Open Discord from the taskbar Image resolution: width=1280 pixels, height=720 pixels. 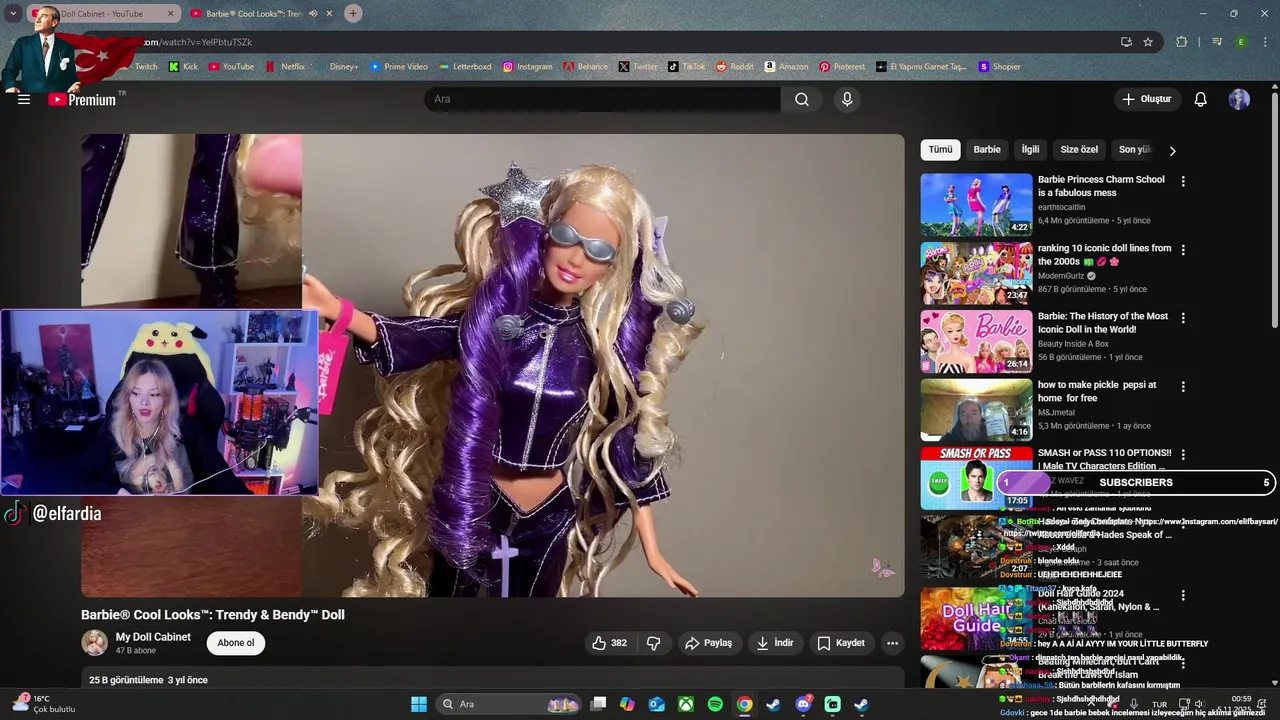[x=803, y=704]
